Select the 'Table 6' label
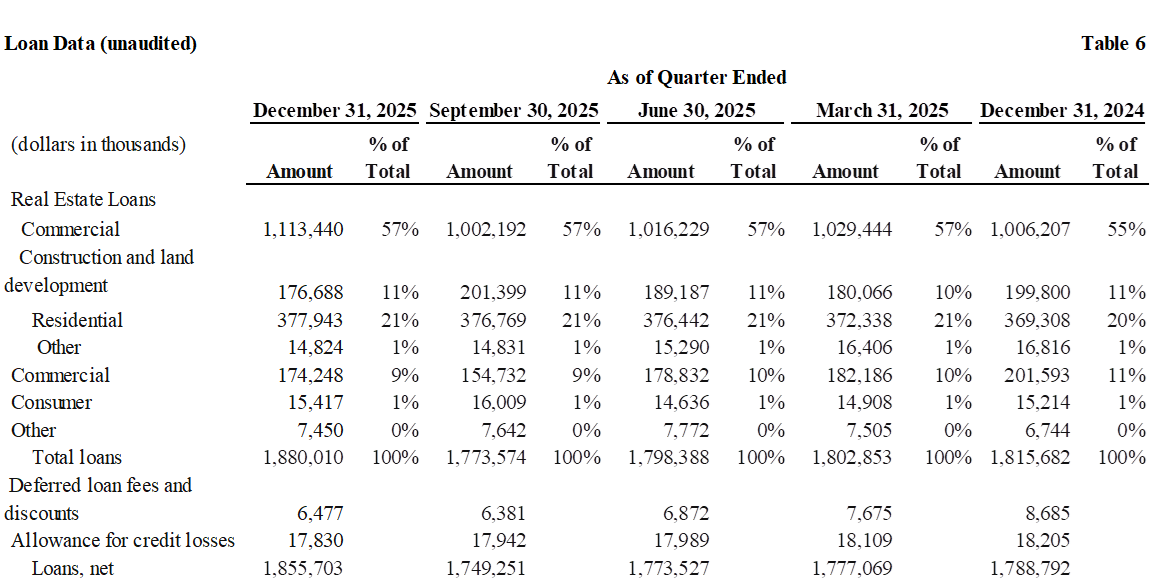The width and height of the screenshot is (1150, 582). click(1113, 44)
